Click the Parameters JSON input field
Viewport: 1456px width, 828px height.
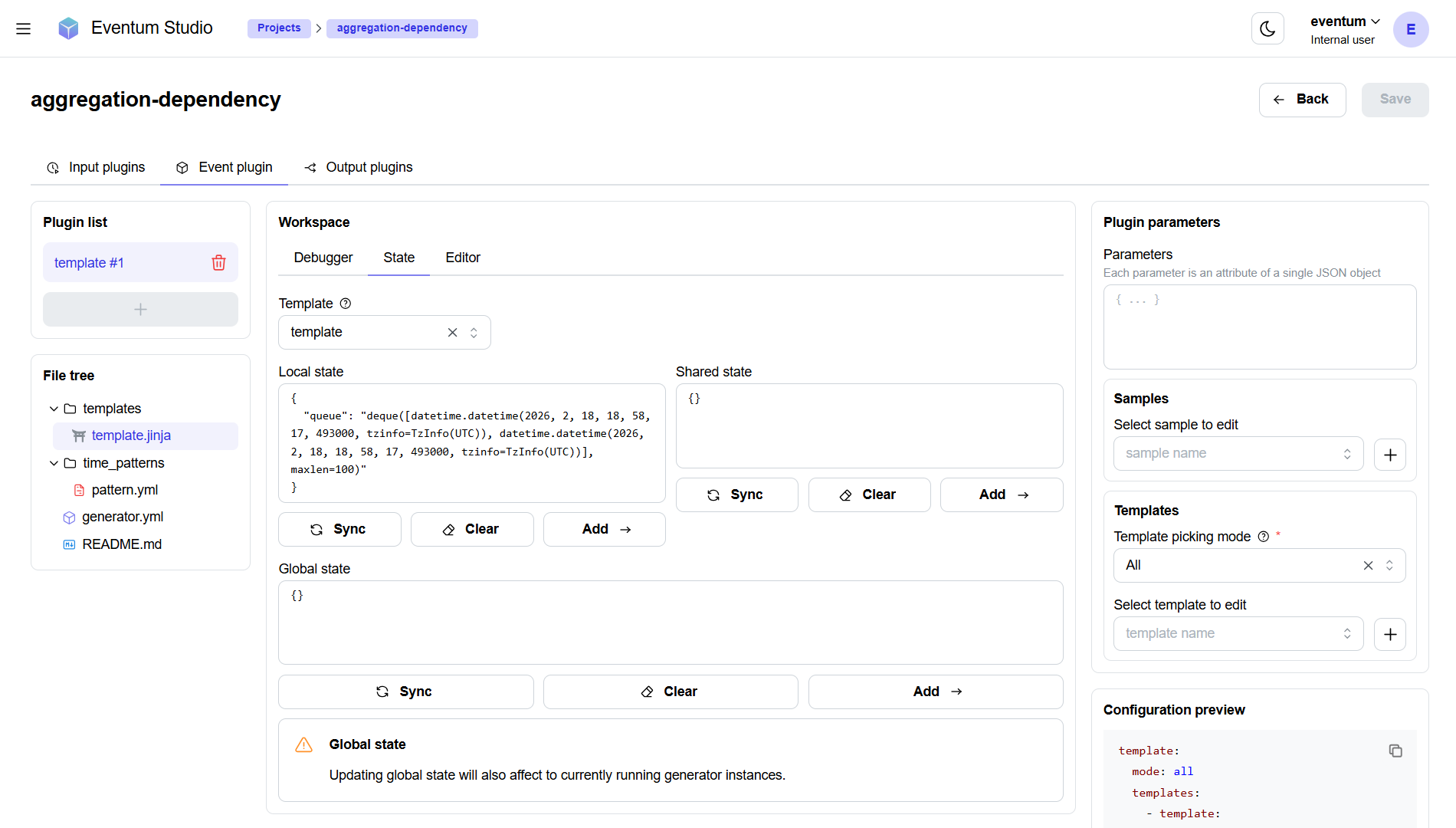point(1259,327)
